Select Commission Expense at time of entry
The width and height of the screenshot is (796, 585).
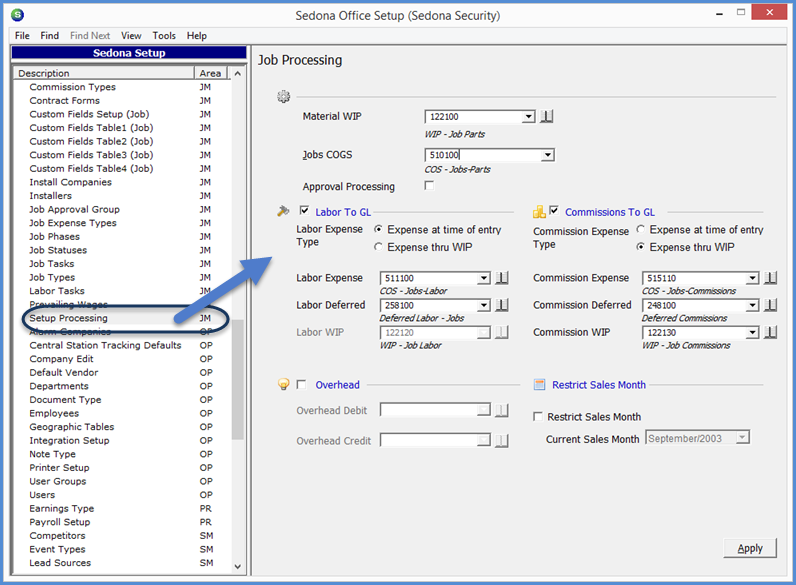pos(641,230)
